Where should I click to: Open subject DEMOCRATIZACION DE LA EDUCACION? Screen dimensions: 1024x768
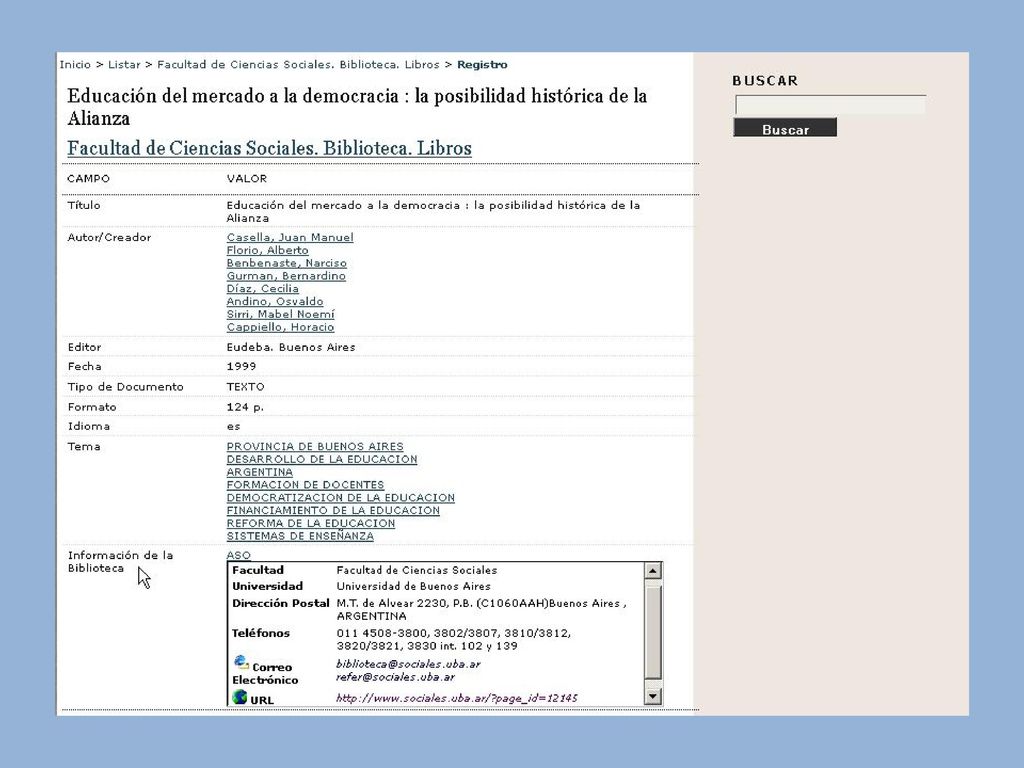(x=341, y=498)
